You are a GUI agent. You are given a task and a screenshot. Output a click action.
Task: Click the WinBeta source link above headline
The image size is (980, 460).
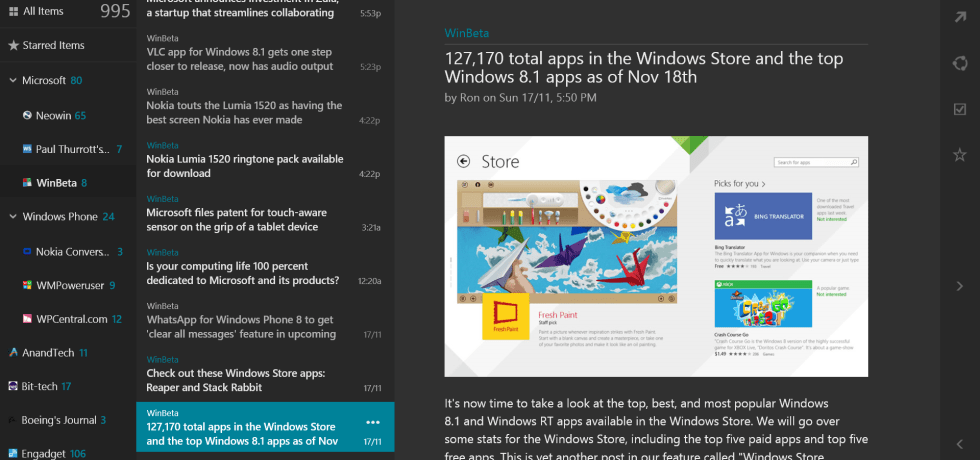coord(467,32)
